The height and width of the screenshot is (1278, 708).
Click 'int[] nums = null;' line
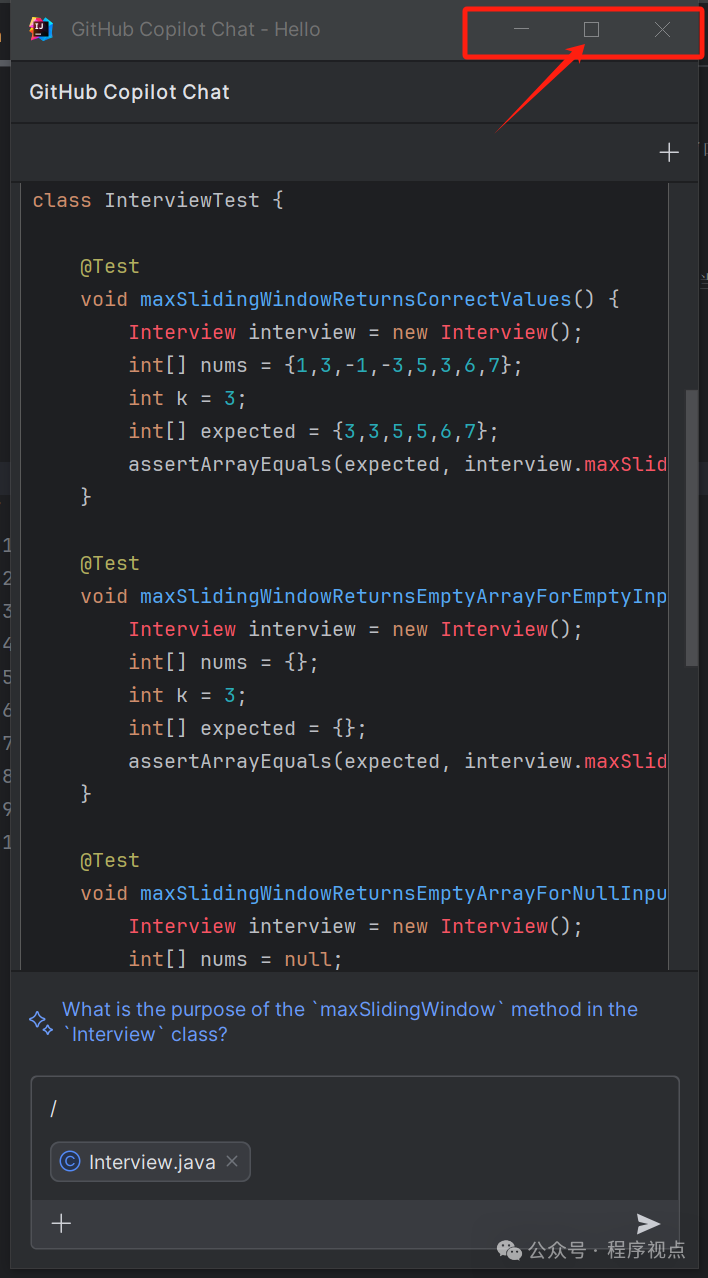click(235, 959)
